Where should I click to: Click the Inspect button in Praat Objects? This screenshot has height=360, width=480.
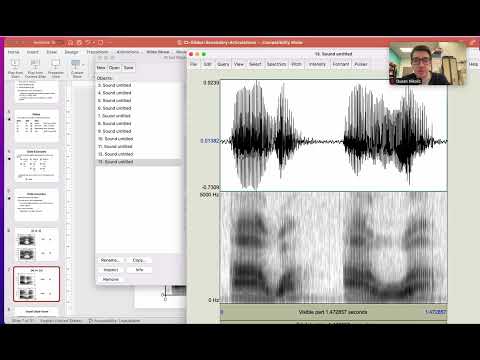111,270
